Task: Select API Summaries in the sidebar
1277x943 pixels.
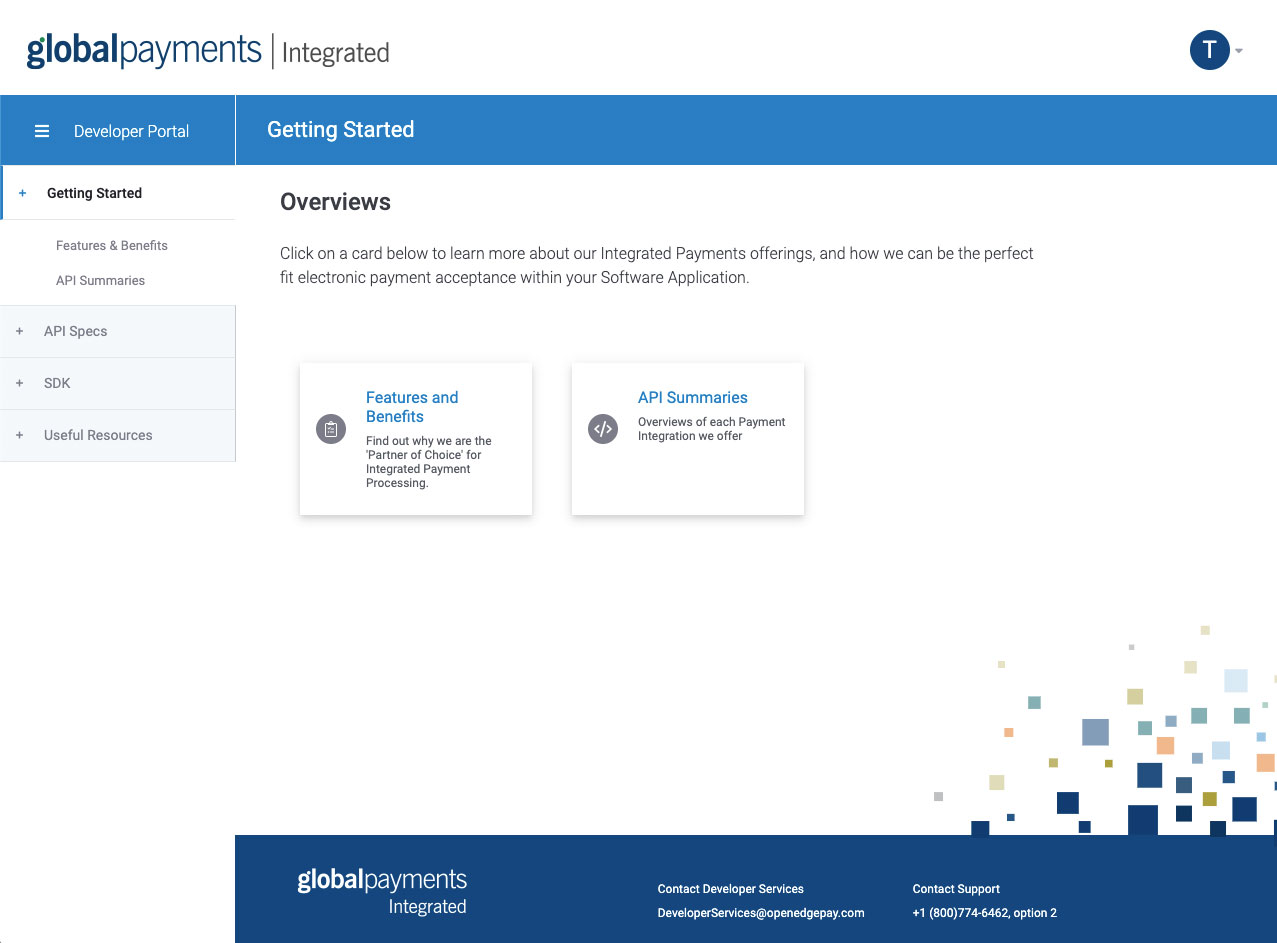Action: [100, 280]
